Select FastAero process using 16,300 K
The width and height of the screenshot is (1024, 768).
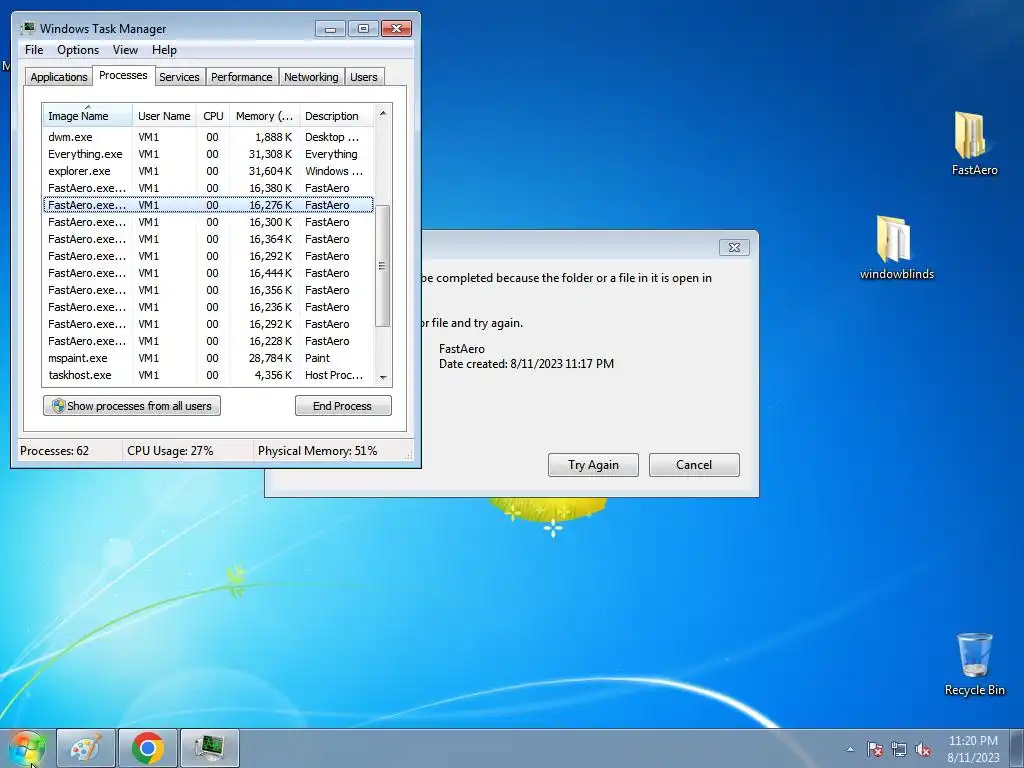coord(208,222)
